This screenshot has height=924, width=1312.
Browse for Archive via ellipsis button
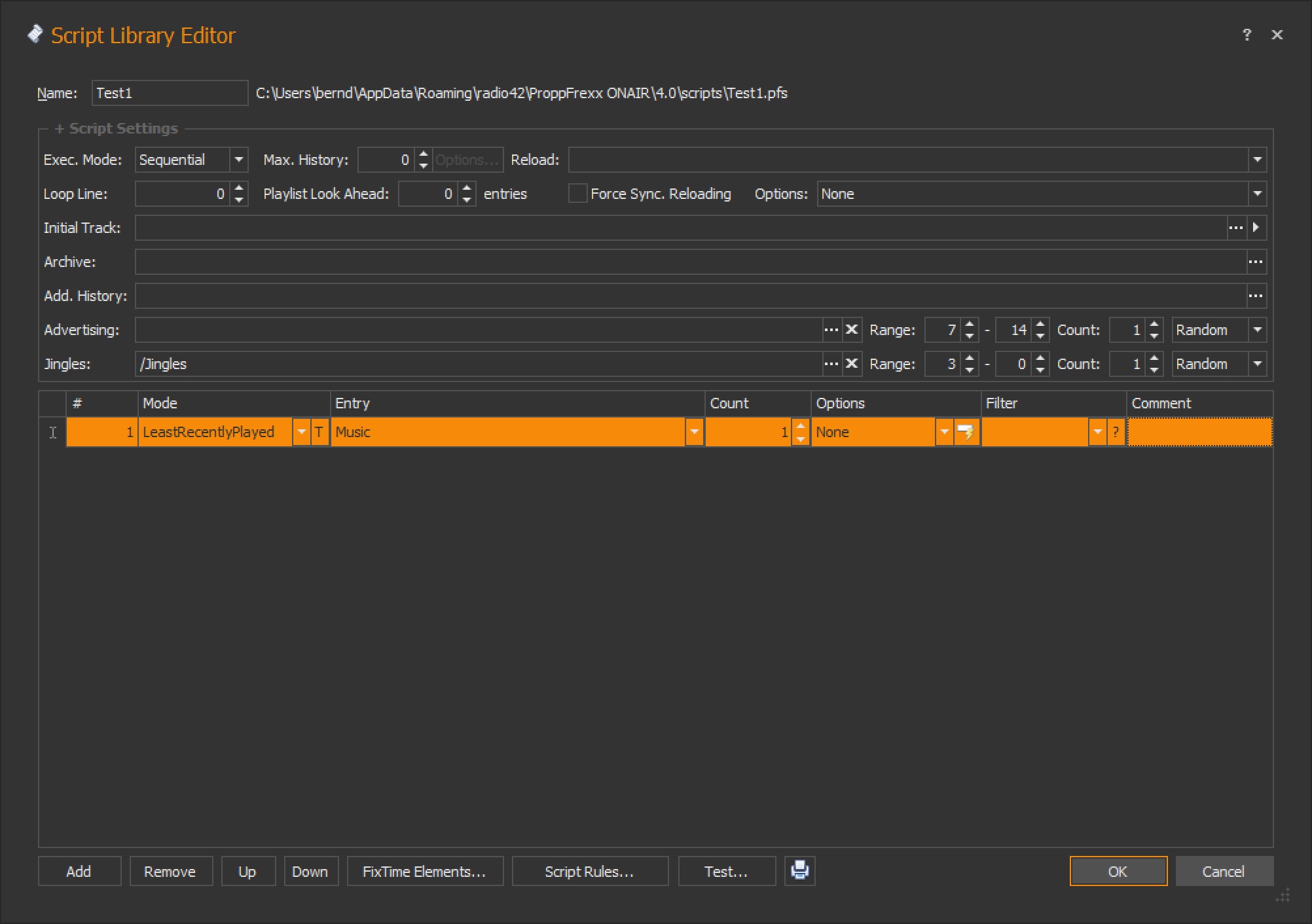pos(1256,262)
